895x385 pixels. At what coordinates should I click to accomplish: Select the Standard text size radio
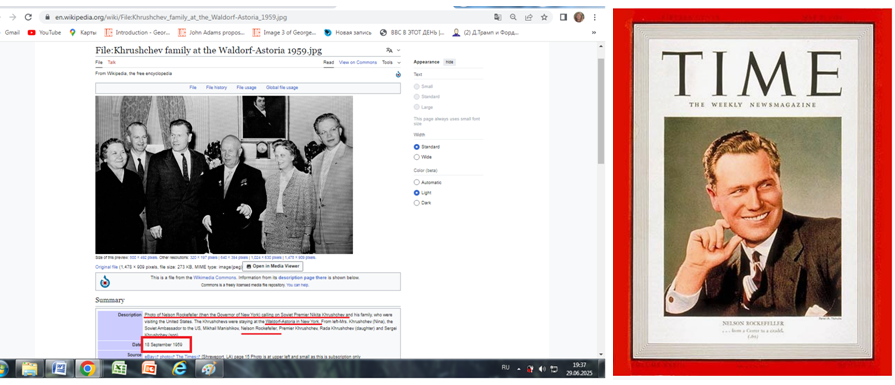[417, 97]
